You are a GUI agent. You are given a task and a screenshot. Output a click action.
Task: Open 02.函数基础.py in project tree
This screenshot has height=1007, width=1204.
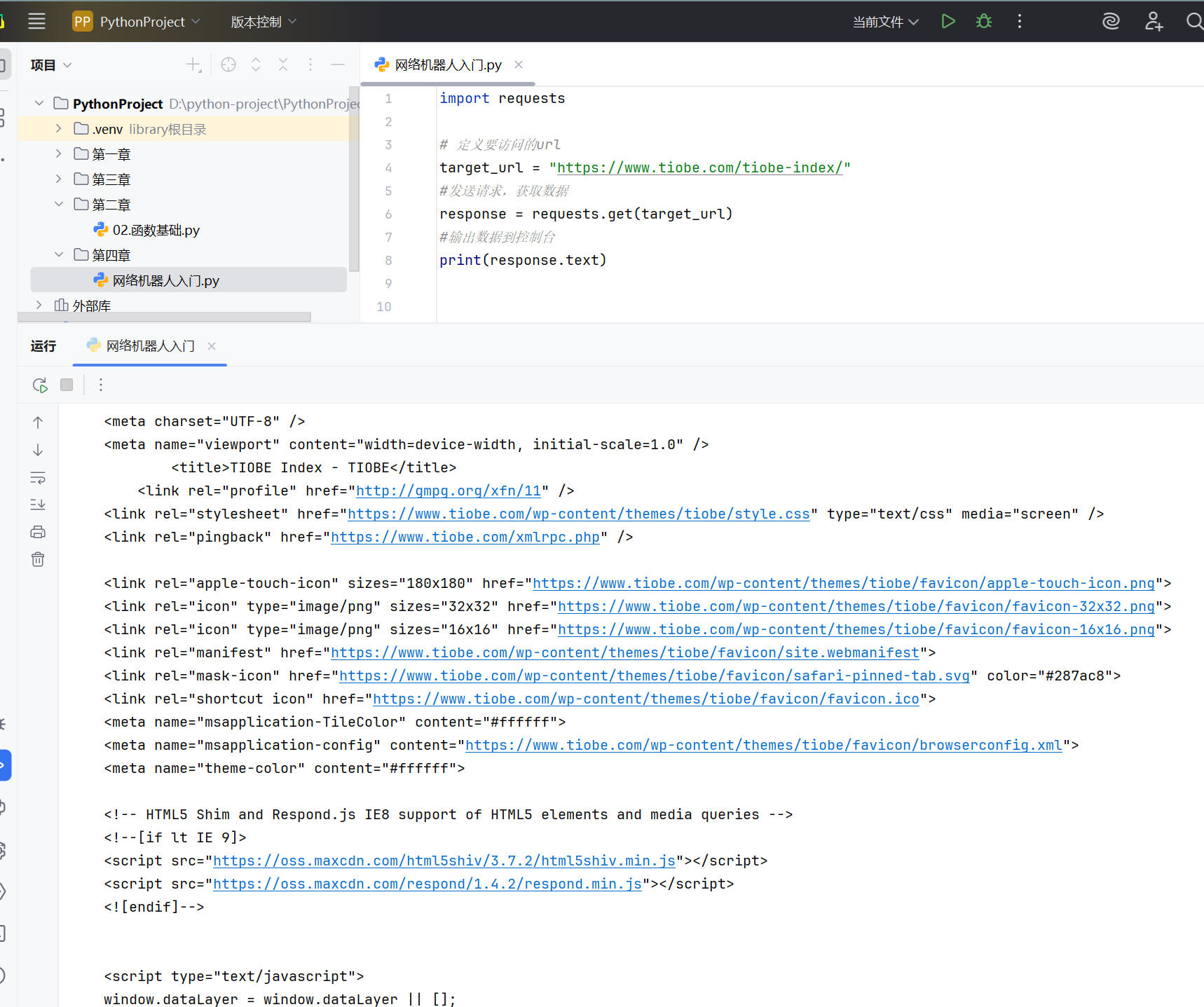click(x=156, y=230)
